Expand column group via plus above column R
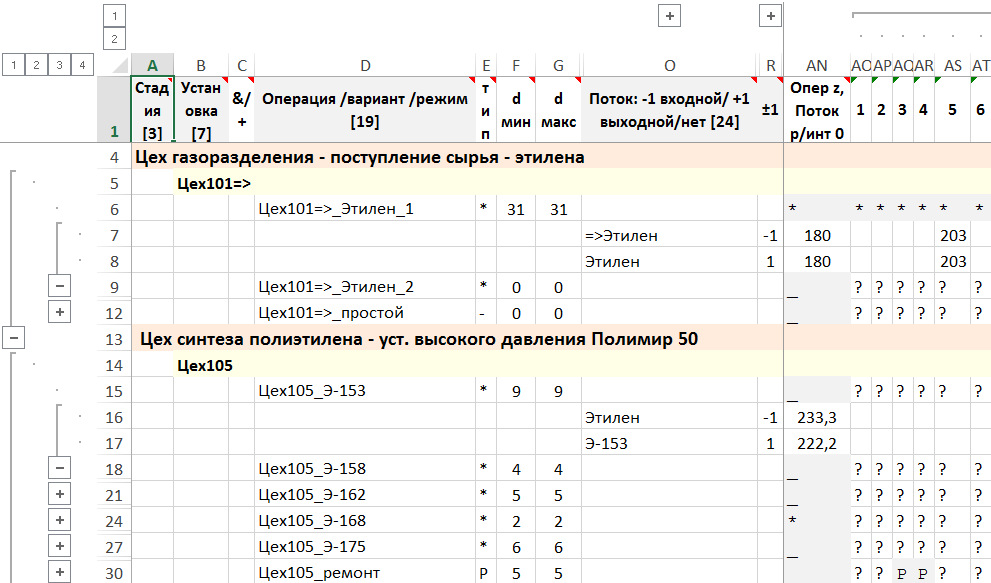The height and width of the screenshot is (583, 991). point(770,16)
